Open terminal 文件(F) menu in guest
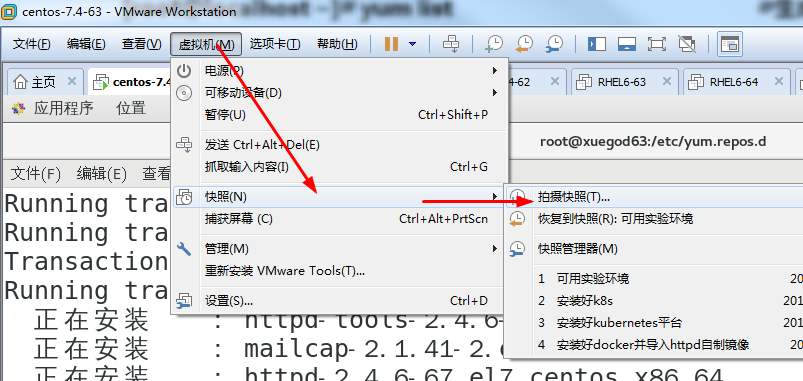The width and height of the screenshot is (803, 381). pyautogui.click(x=35, y=174)
